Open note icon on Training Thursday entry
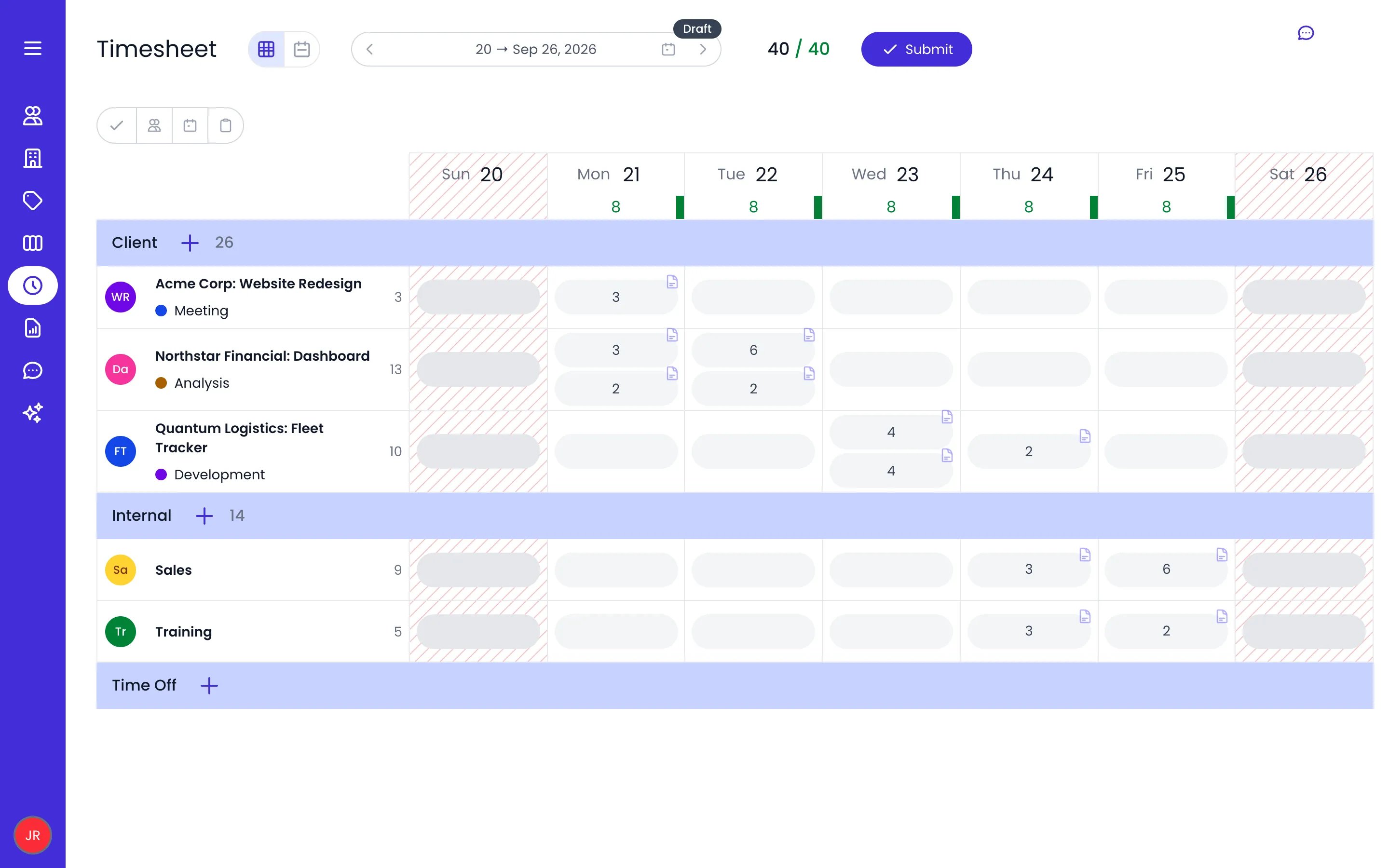This screenshot has height=868, width=1389. coord(1085,617)
